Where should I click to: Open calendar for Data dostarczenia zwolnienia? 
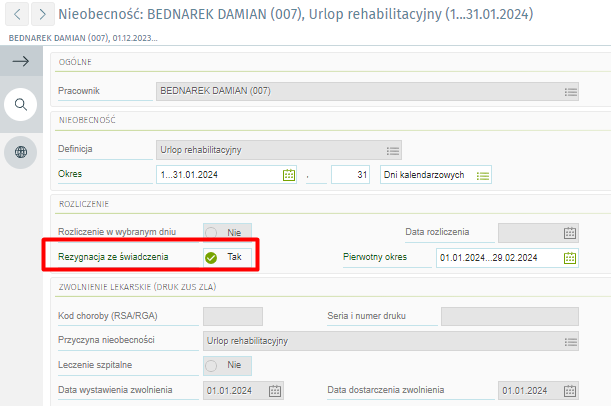tap(569, 390)
